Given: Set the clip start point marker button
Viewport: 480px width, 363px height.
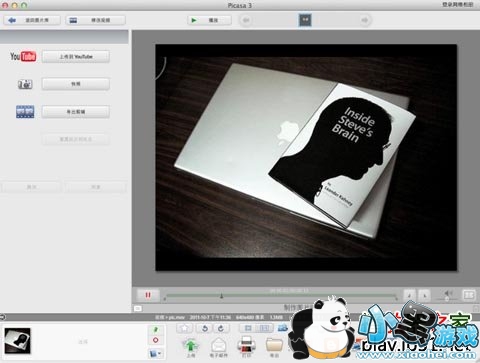Looking at the screenshot, I should coord(409,295).
